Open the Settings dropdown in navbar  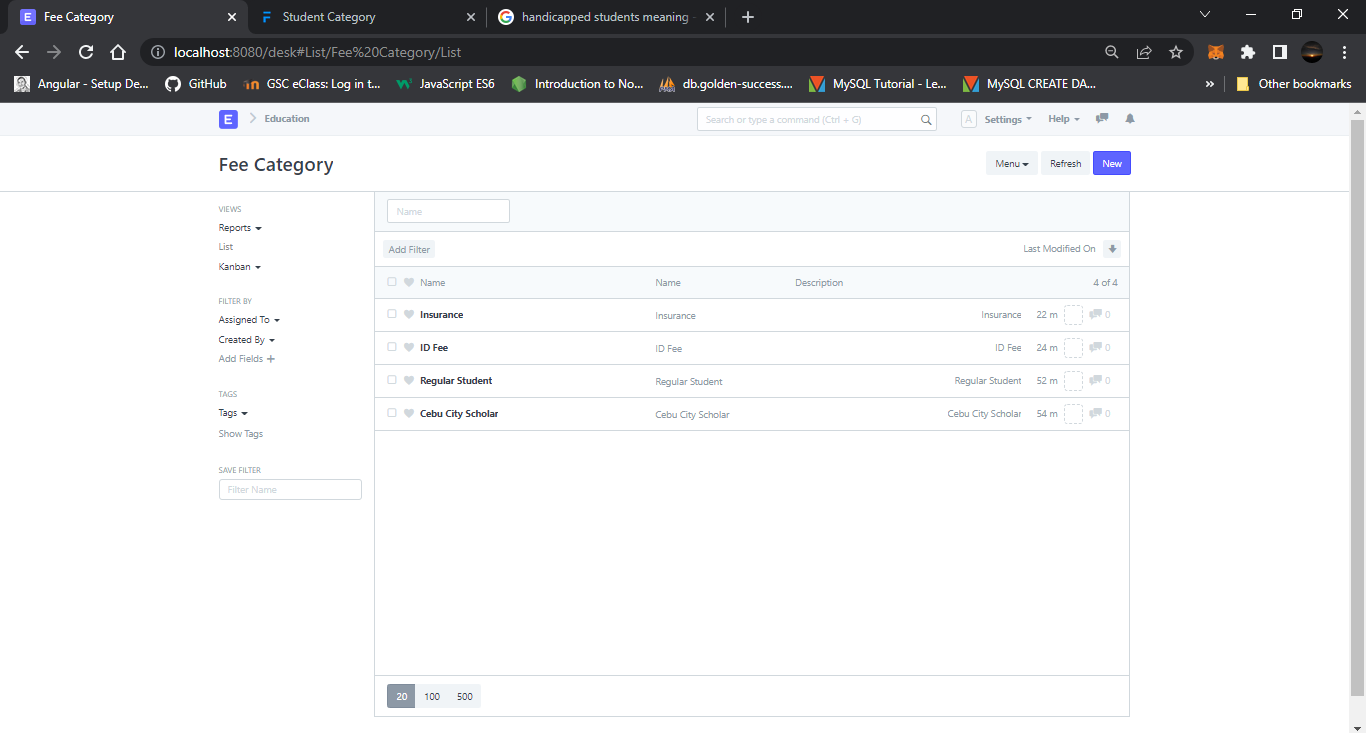click(1008, 119)
